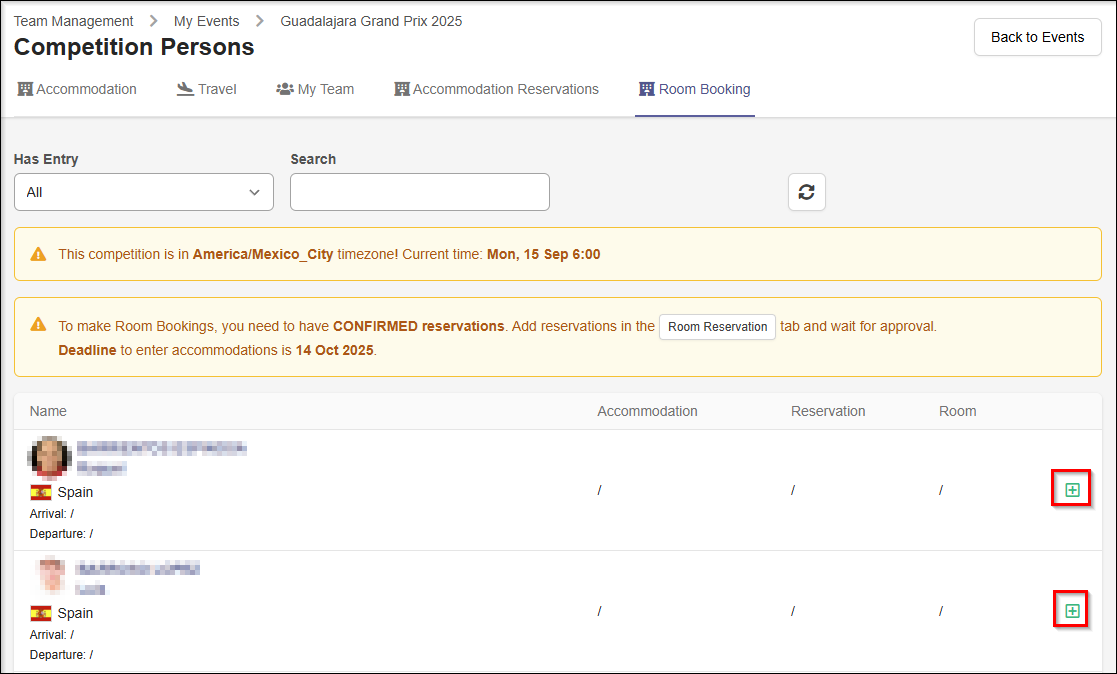1117x674 pixels.
Task: Click the refresh icon button next to Search
Action: click(x=806, y=192)
